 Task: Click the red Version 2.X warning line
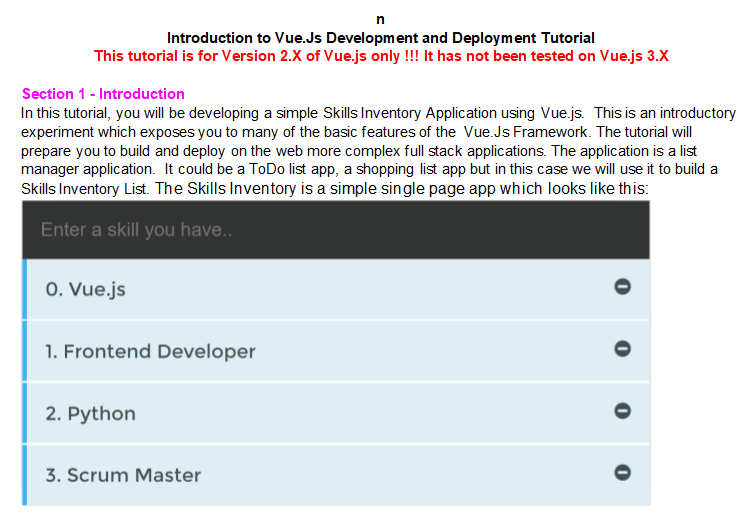point(381,56)
